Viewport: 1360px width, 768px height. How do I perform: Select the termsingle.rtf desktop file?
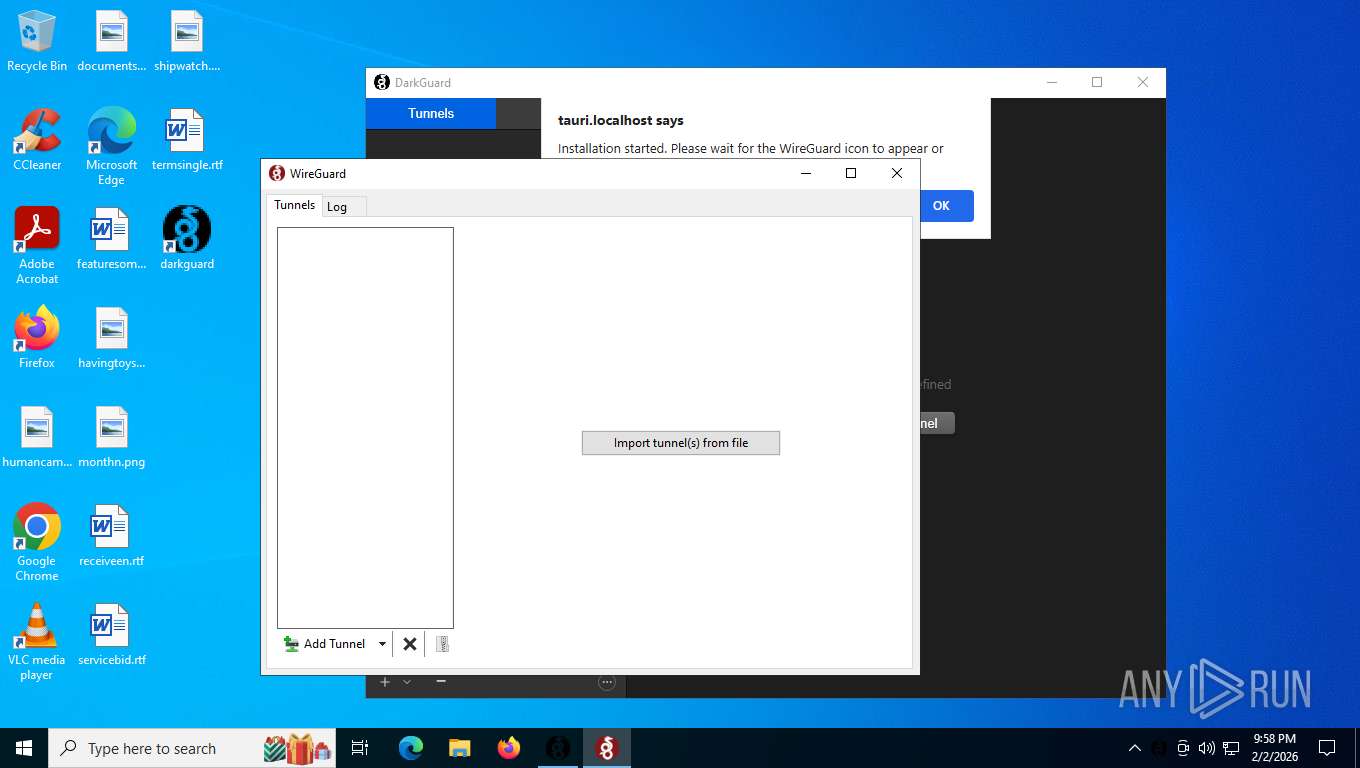pyautogui.click(x=187, y=140)
